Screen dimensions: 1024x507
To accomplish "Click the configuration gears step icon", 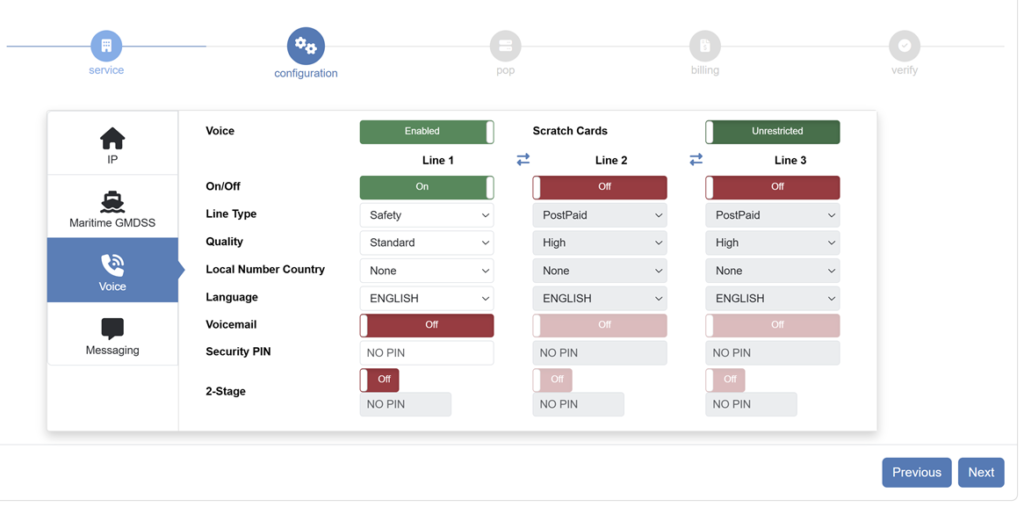I will click(x=306, y=46).
